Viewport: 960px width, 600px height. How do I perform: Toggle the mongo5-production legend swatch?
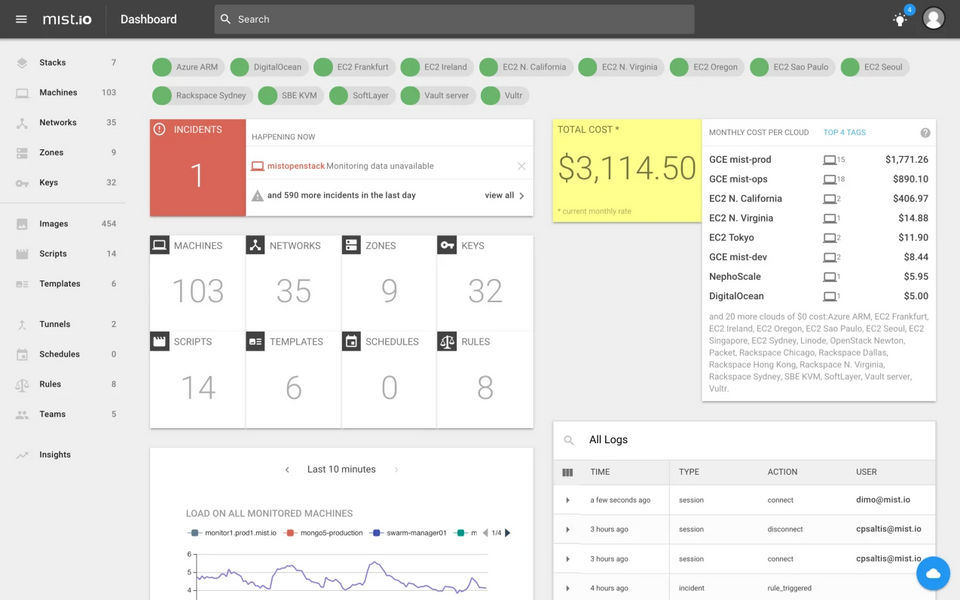(x=288, y=533)
